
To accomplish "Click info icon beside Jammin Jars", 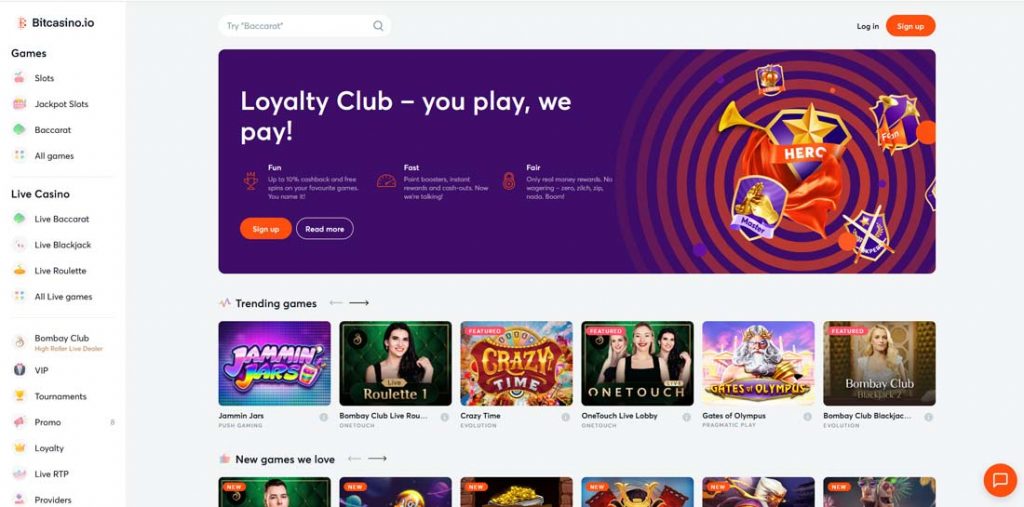I will click(x=323, y=417).
